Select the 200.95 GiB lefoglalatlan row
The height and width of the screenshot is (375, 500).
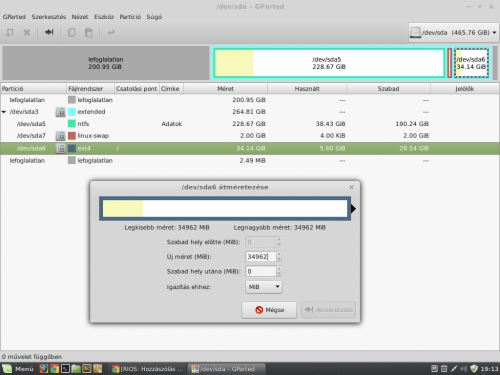250,100
